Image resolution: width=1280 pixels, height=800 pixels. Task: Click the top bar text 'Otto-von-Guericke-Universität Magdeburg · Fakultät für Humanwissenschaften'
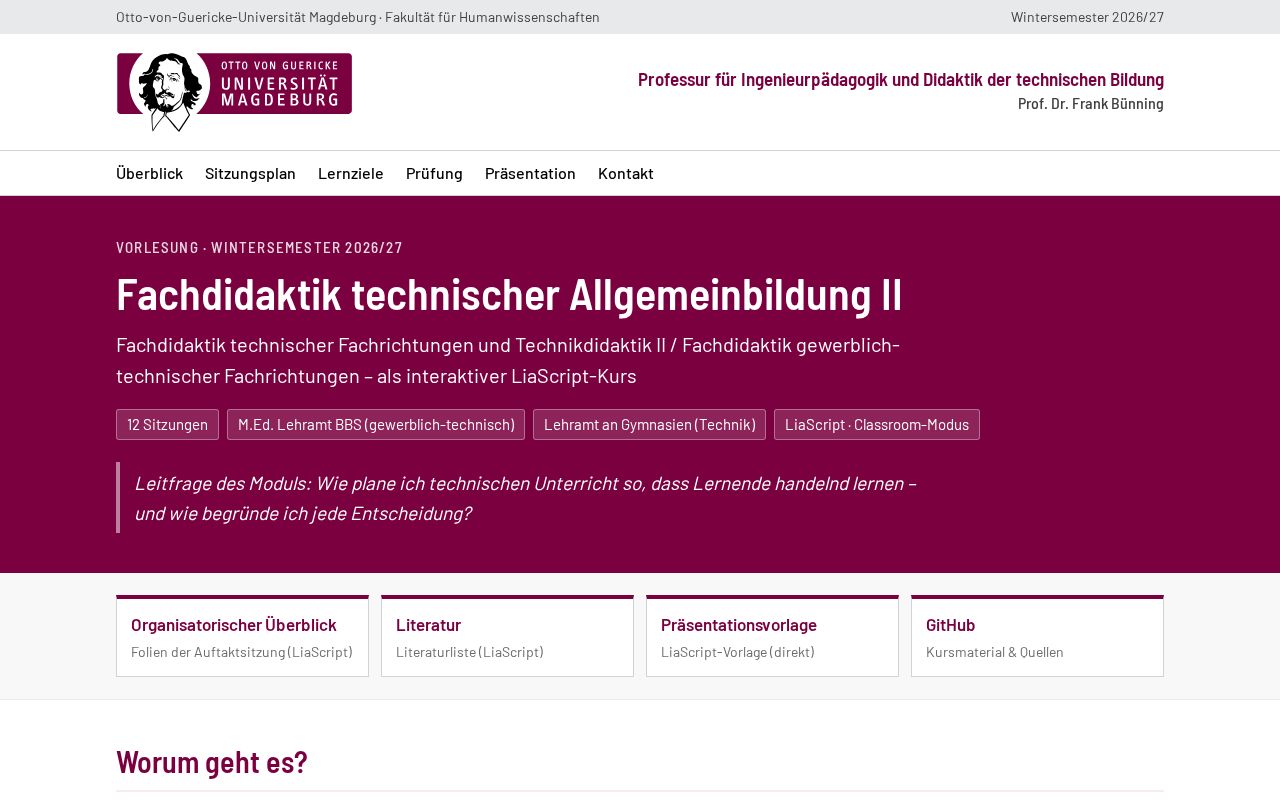[358, 17]
